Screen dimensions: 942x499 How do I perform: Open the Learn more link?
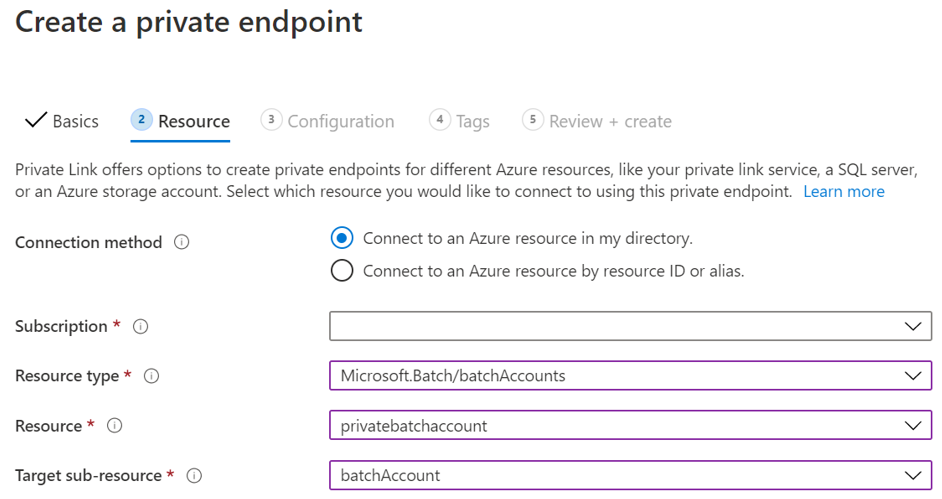pyautogui.click(x=844, y=191)
